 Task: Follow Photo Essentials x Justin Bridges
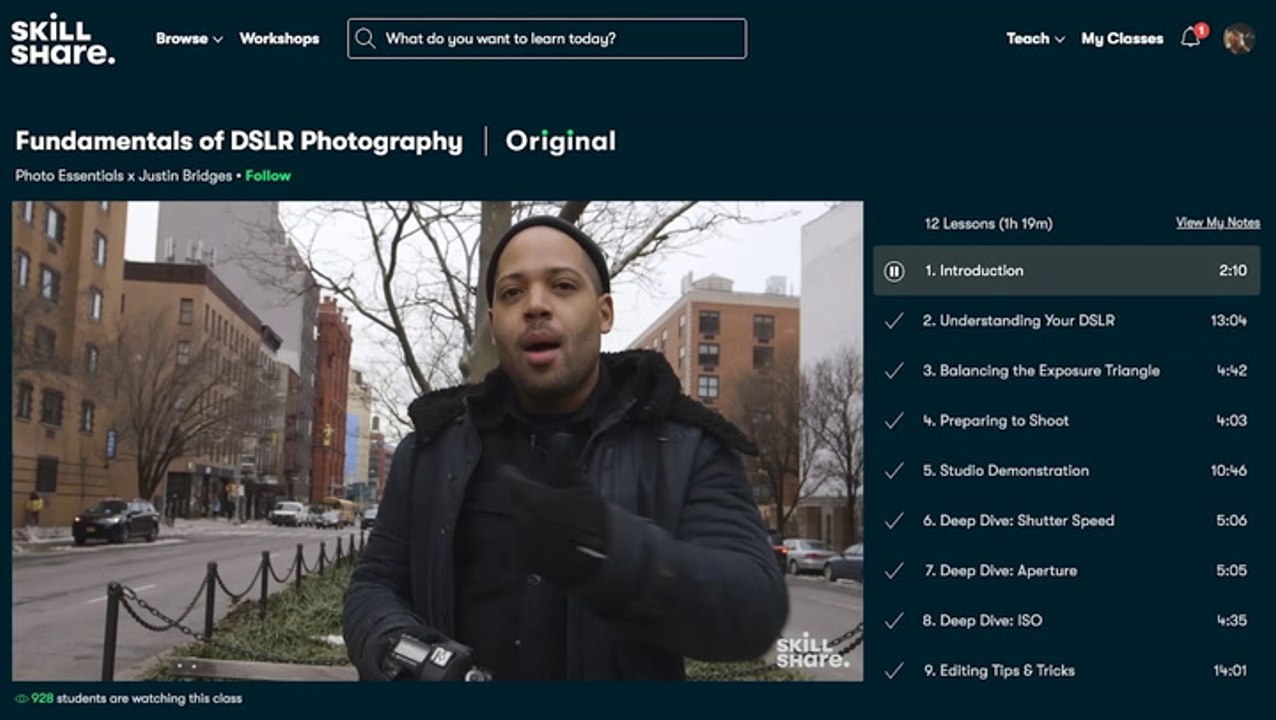268,176
